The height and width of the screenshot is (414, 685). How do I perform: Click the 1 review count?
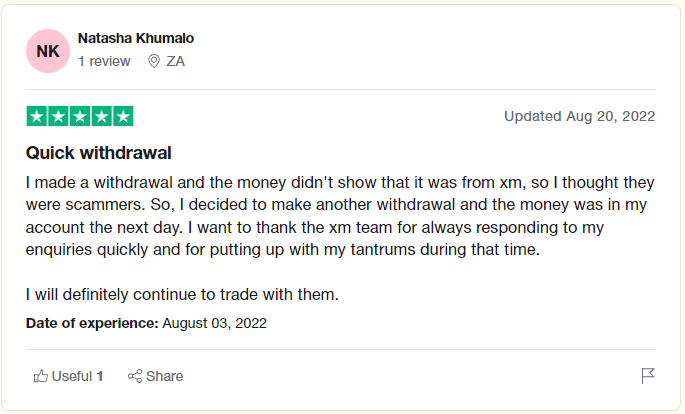pyautogui.click(x=104, y=61)
